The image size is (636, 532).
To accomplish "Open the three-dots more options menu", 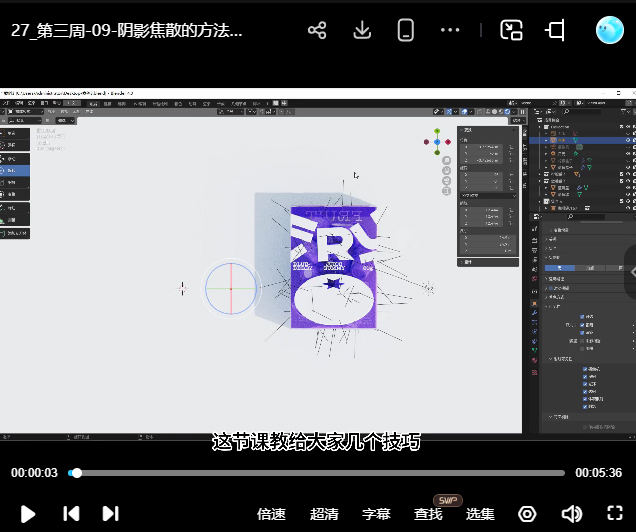I will [450, 30].
